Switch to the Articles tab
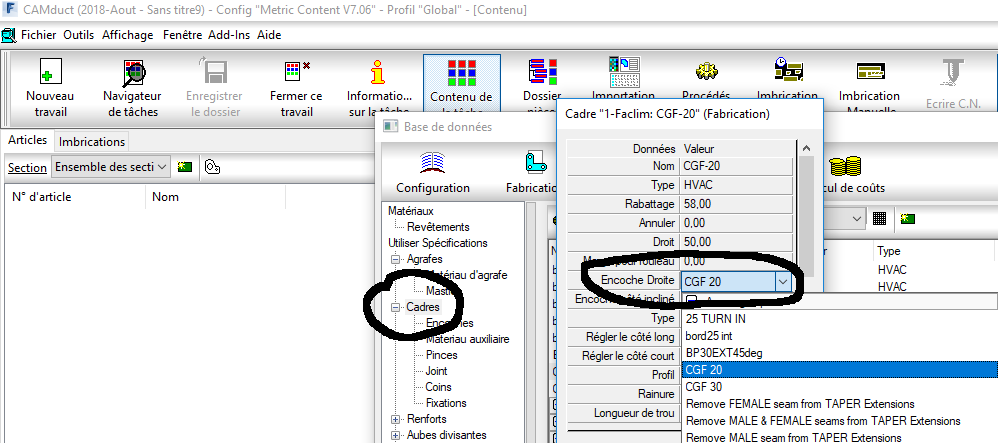The image size is (998, 443). click(27, 140)
